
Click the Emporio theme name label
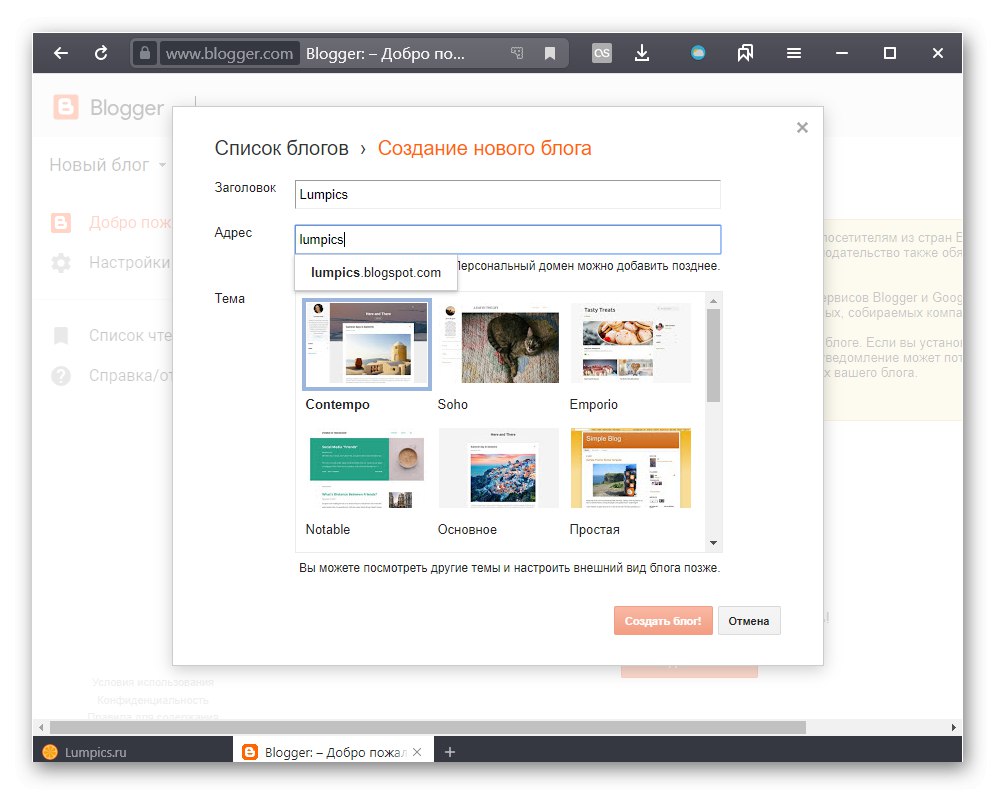point(593,404)
